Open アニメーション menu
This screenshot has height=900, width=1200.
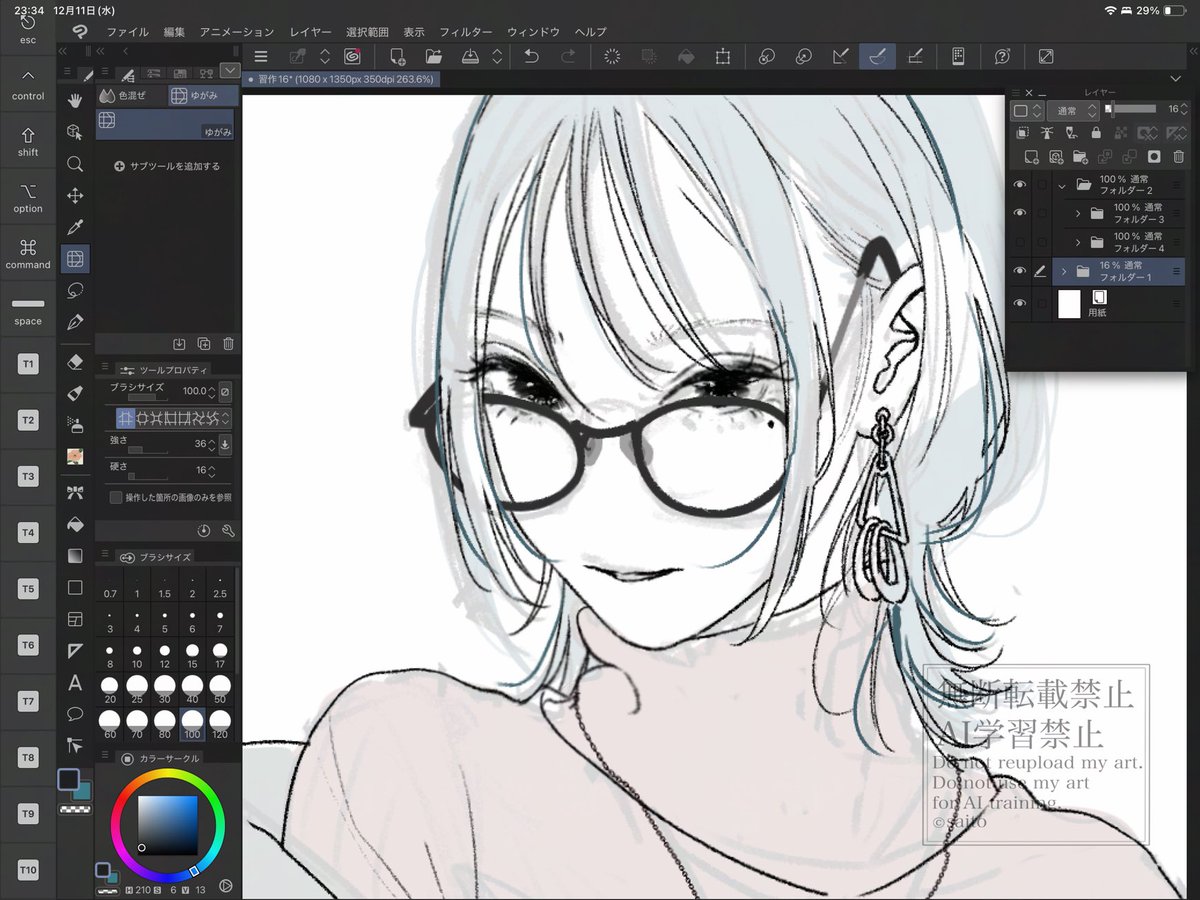236,32
